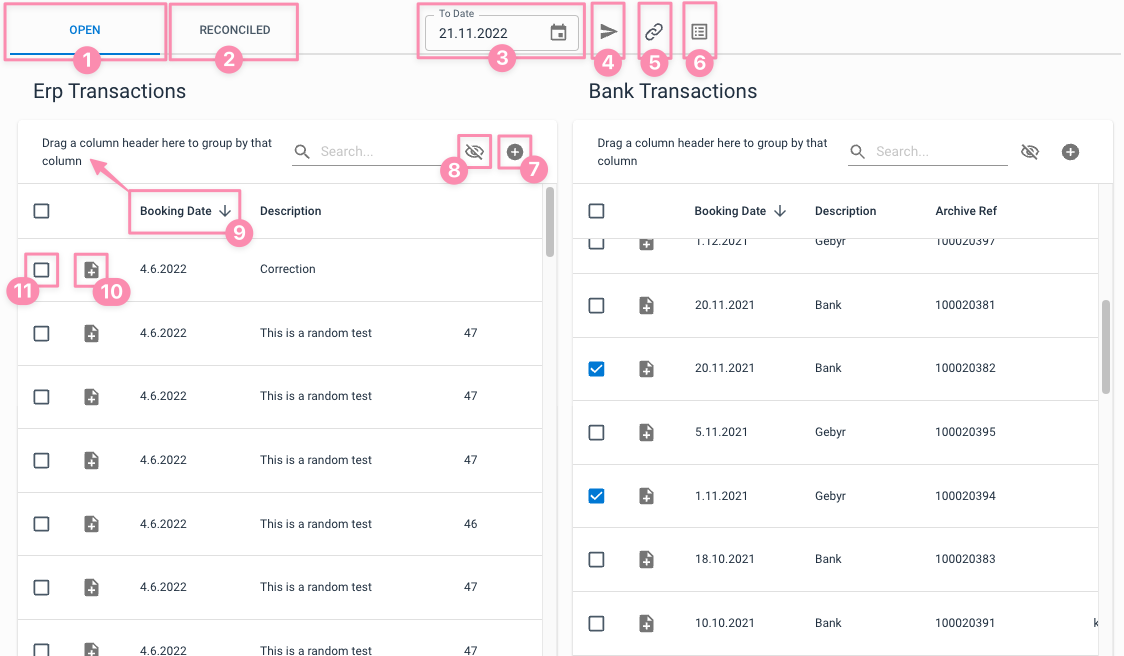Click the link chain icon in top toolbar
This screenshot has width=1124, height=656.
653,32
